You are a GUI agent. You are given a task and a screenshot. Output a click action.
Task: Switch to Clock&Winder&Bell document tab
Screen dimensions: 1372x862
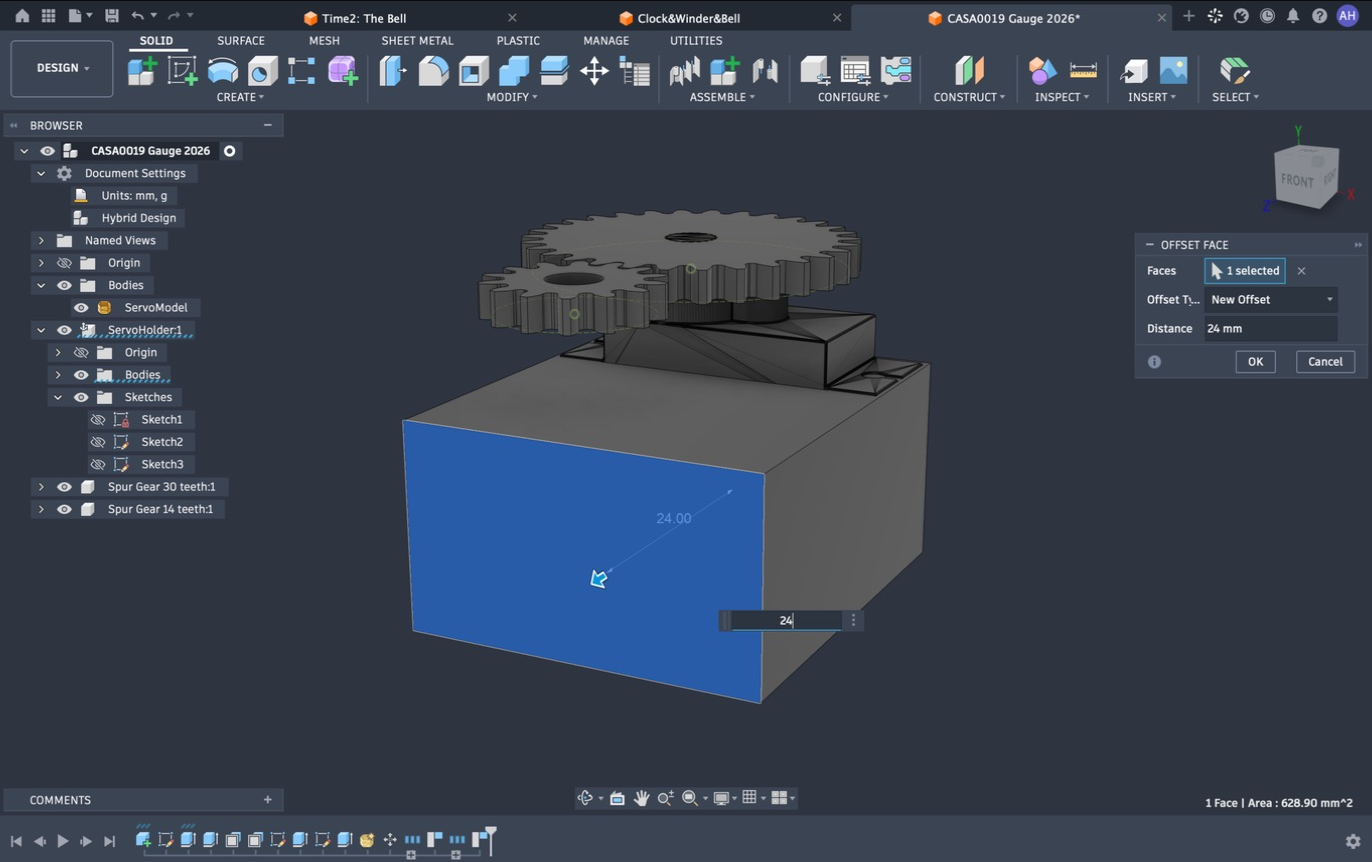tap(689, 18)
